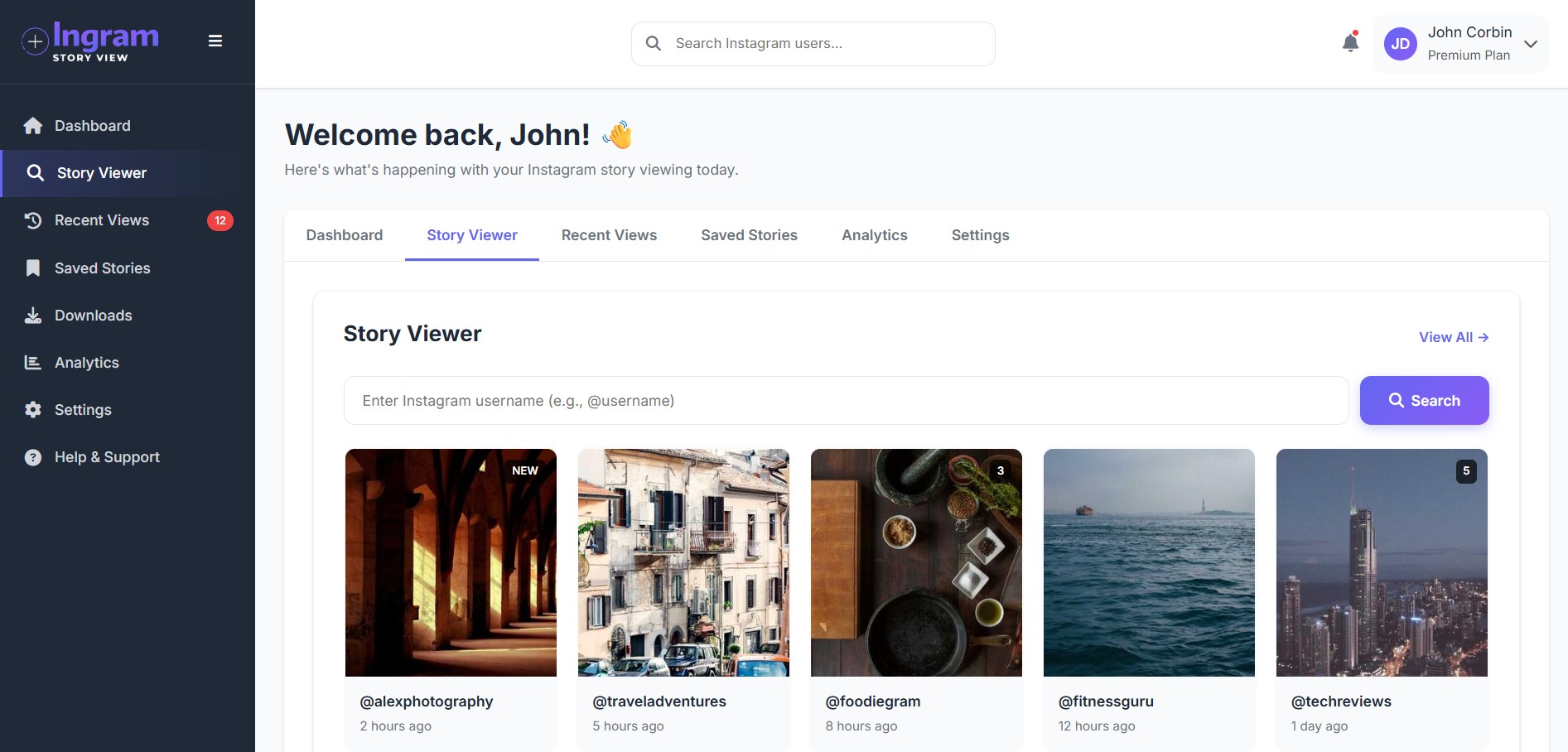Screen dimensions: 1568x752
Task: Click the notification bell icon
Action: [1349, 42]
